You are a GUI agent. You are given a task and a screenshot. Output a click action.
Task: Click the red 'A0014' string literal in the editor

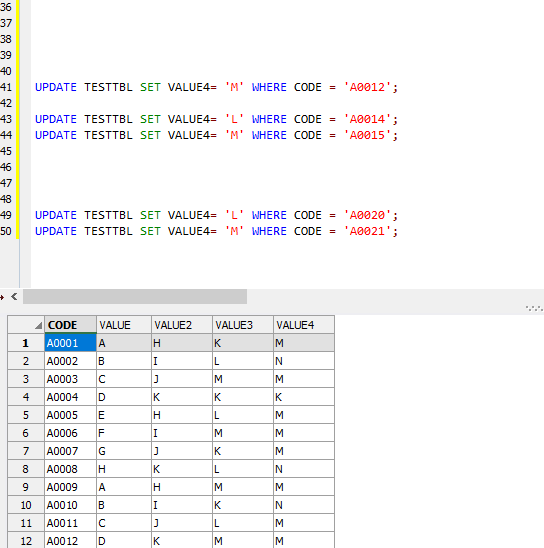[367, 119]
